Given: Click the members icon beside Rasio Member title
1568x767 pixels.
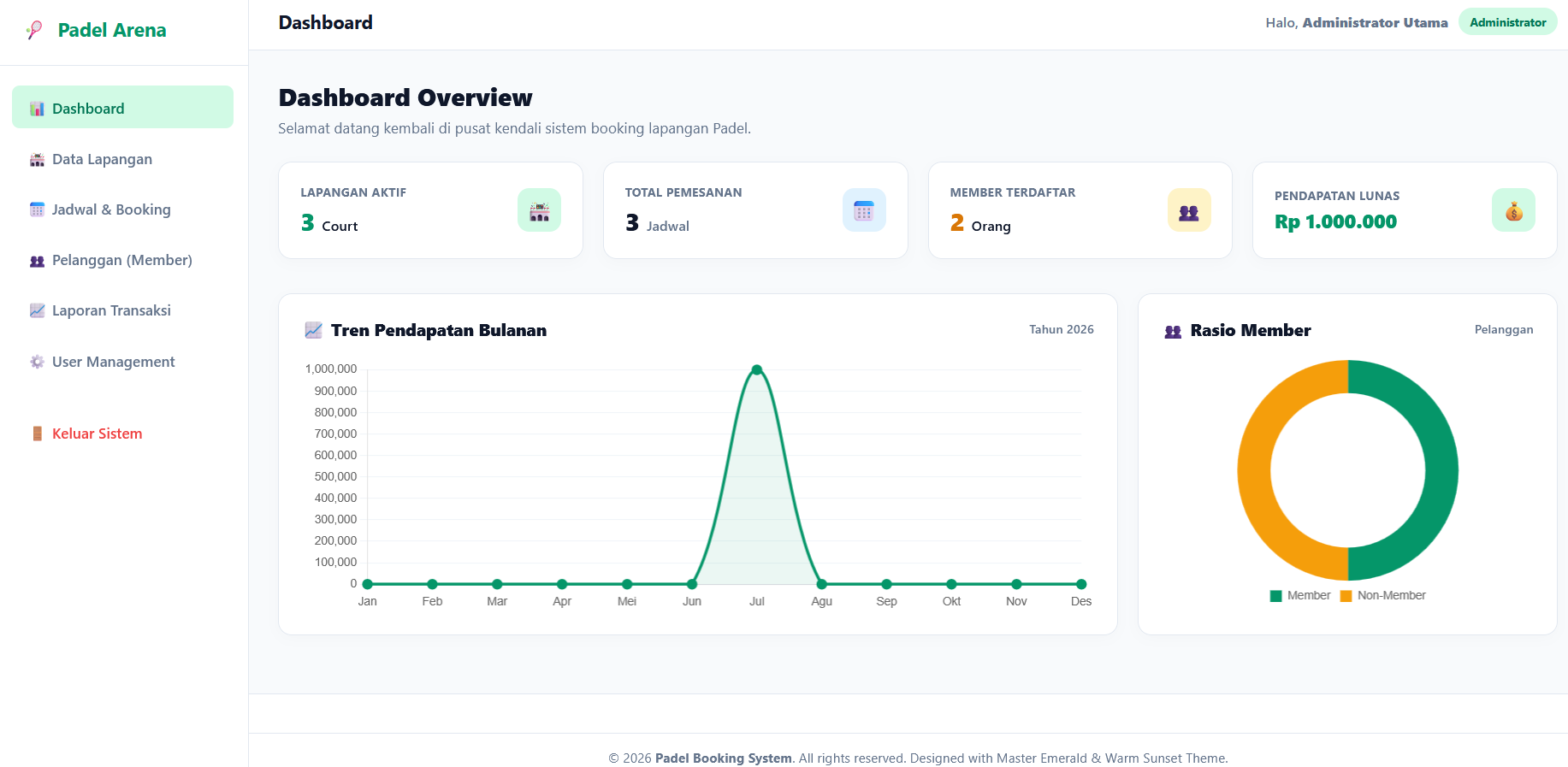Looking at the screenshot, I should (1173, 331).
